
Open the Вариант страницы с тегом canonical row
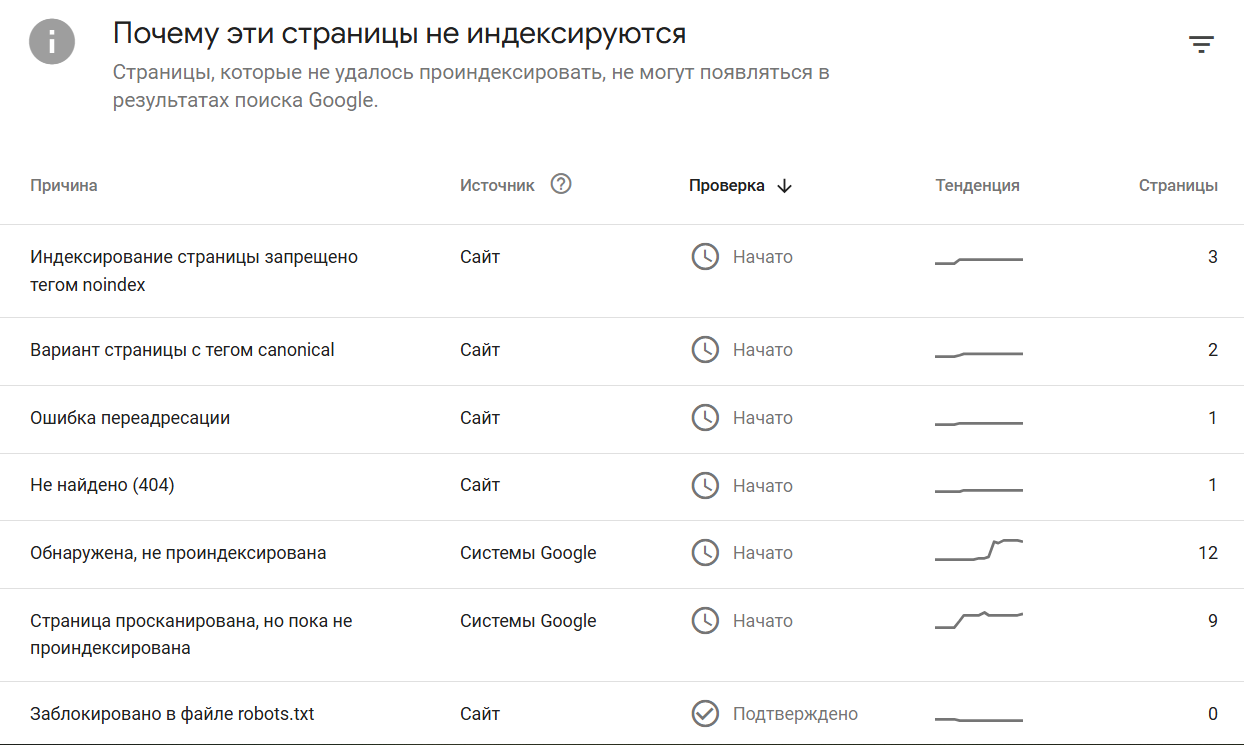622,352
